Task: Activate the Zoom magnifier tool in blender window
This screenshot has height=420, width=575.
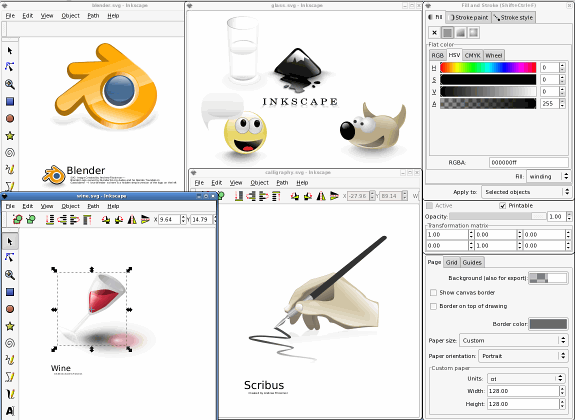Action: [x=10, y=84]
